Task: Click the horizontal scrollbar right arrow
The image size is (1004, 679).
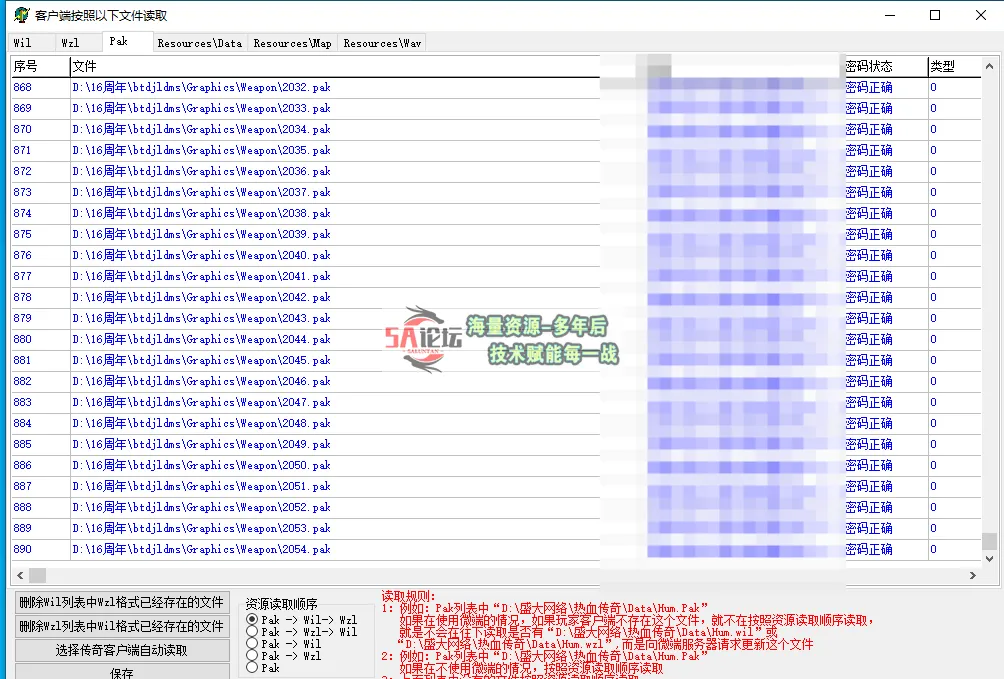Action: click(973, 575)
